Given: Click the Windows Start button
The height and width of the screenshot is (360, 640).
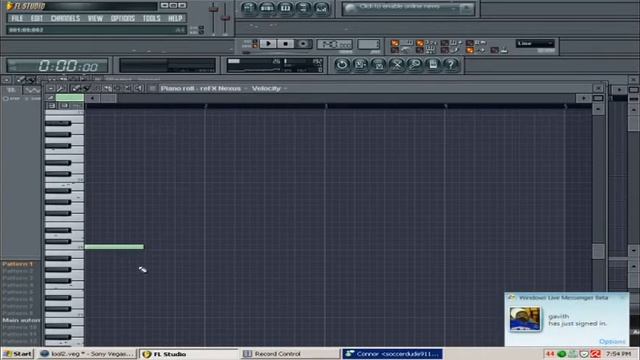Looking at the screenshot, I should 17,354.
